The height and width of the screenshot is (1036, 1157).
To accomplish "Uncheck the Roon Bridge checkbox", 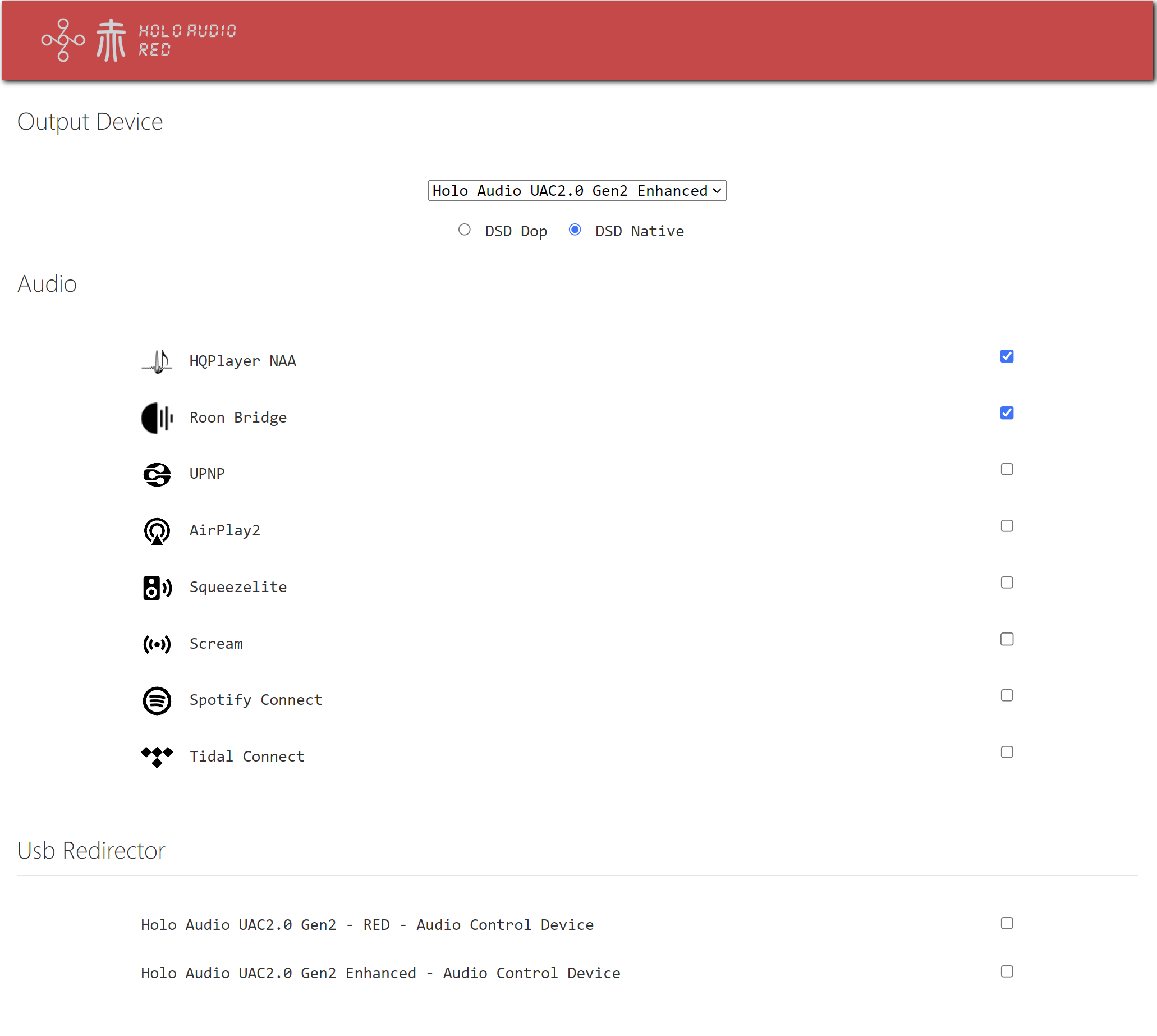I will click(x=1006, y=412).
